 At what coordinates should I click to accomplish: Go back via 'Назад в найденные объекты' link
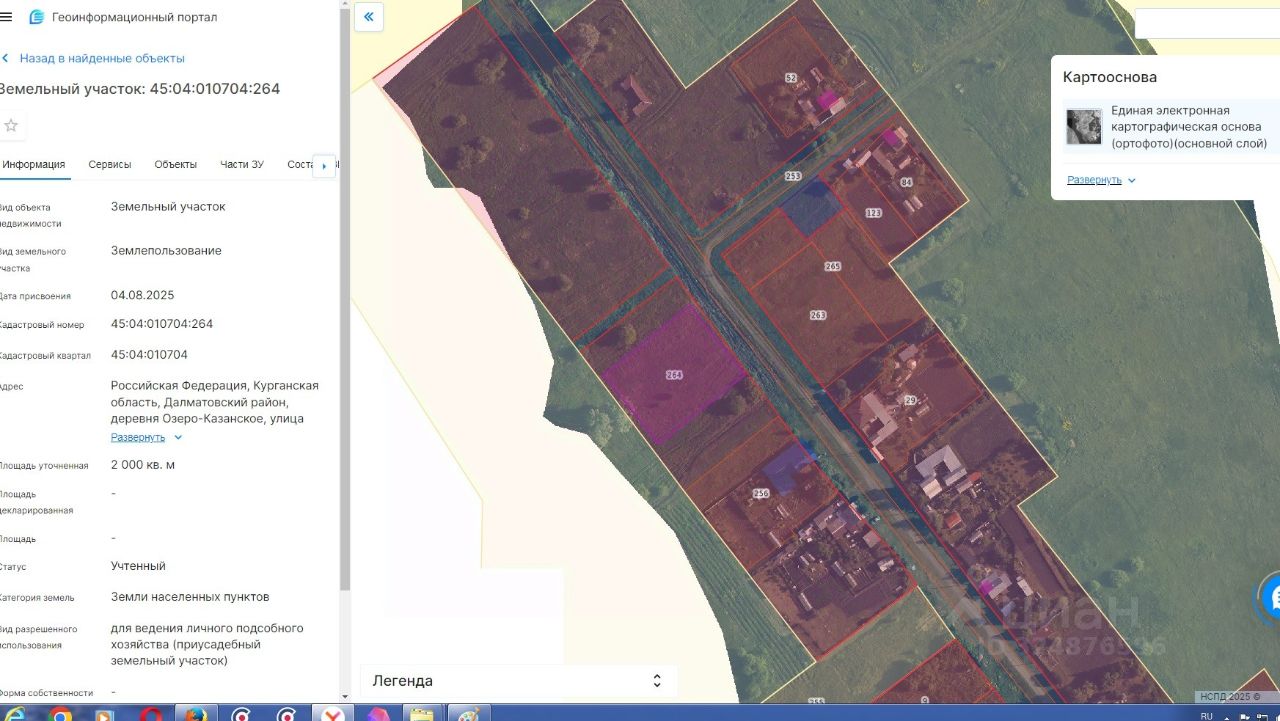[x=102, y=58]
